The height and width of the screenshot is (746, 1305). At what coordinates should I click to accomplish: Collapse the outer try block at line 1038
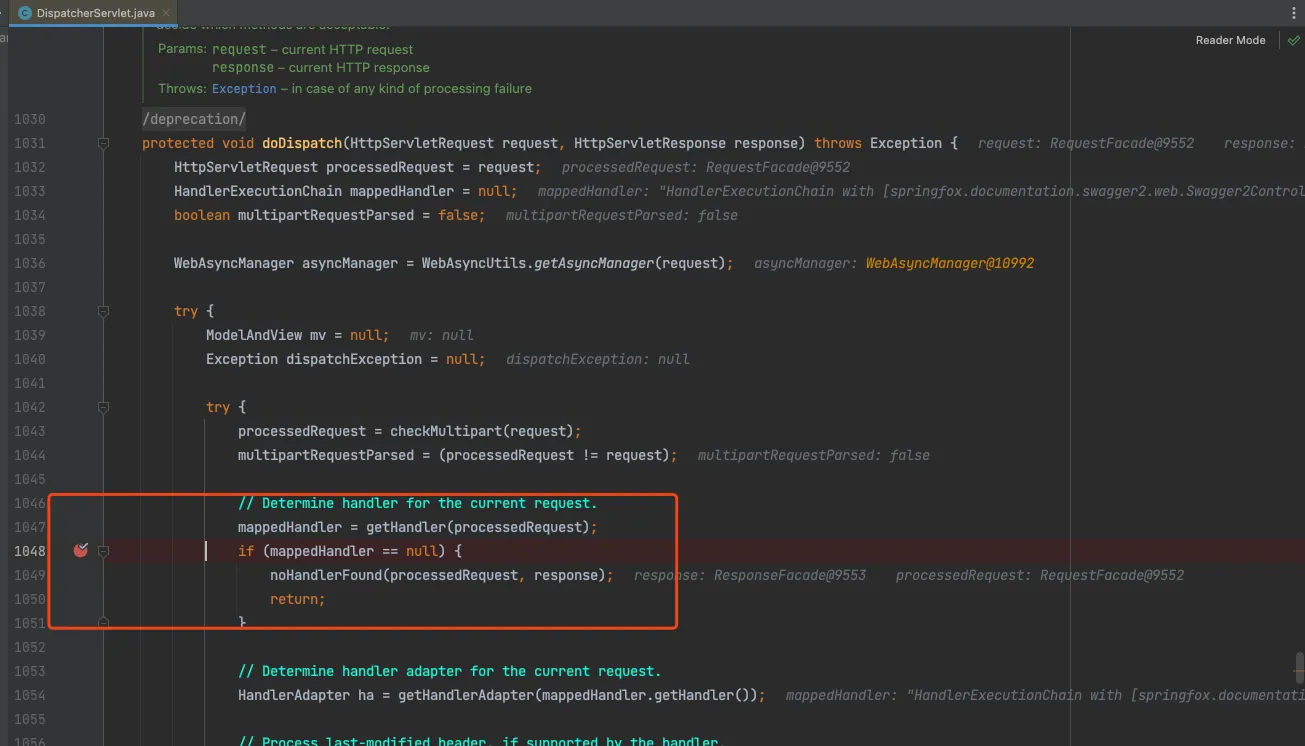103,311
